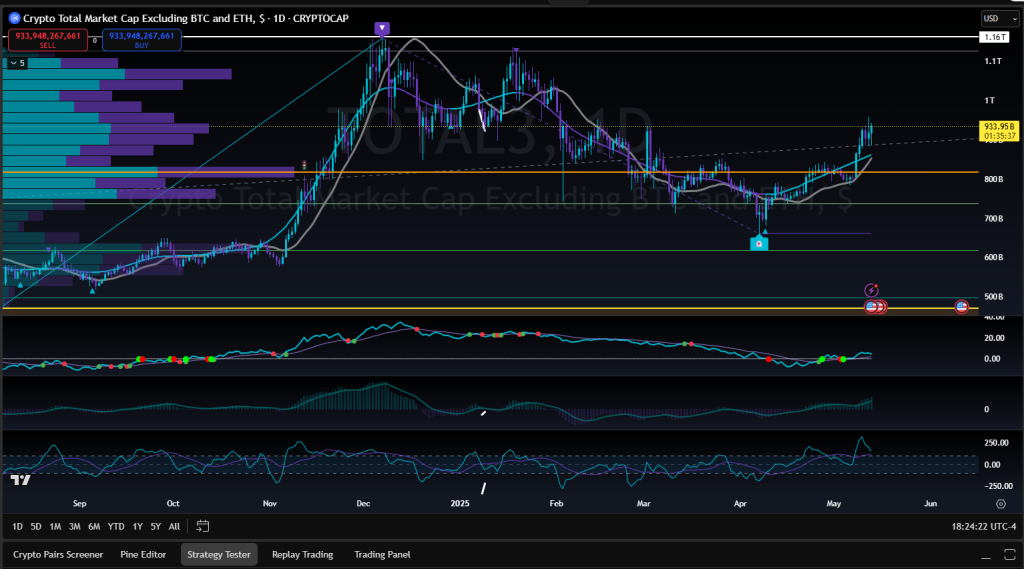Click the Sep label on time axis
Screen dimensions: 1024x569
click(x=79, y=504)
